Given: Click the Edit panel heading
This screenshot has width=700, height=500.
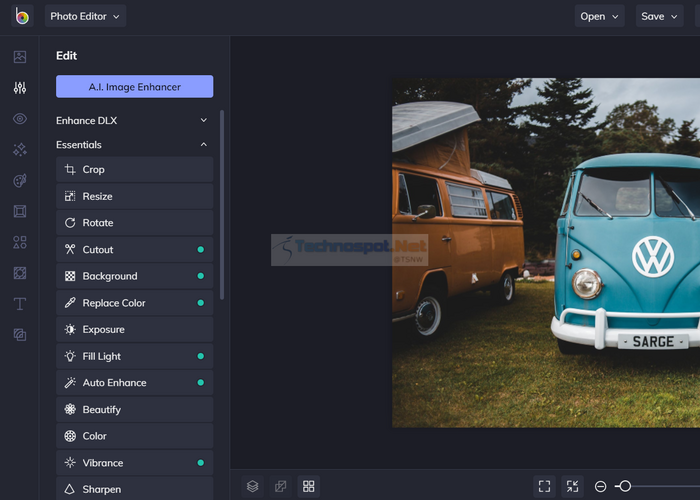Looking at the screenshot, I should 67,56.
